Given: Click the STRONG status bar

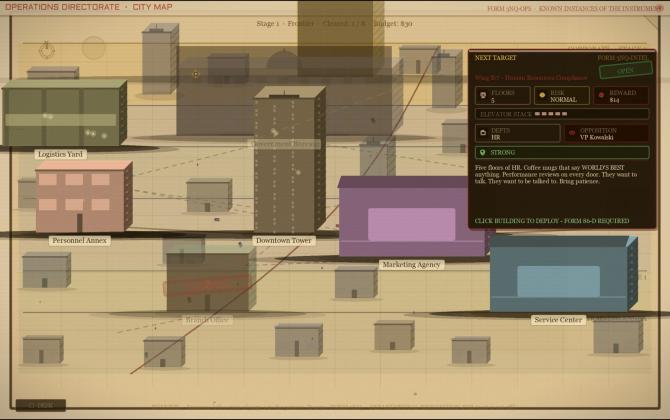Looking at the screenshot, I should [x=562, y=153].
